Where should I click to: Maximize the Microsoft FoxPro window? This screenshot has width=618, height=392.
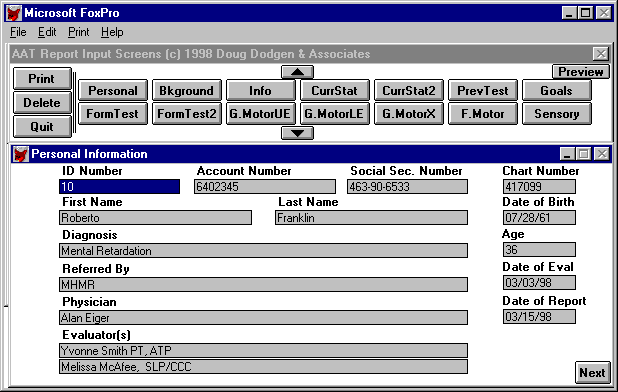tap(585, 13)
